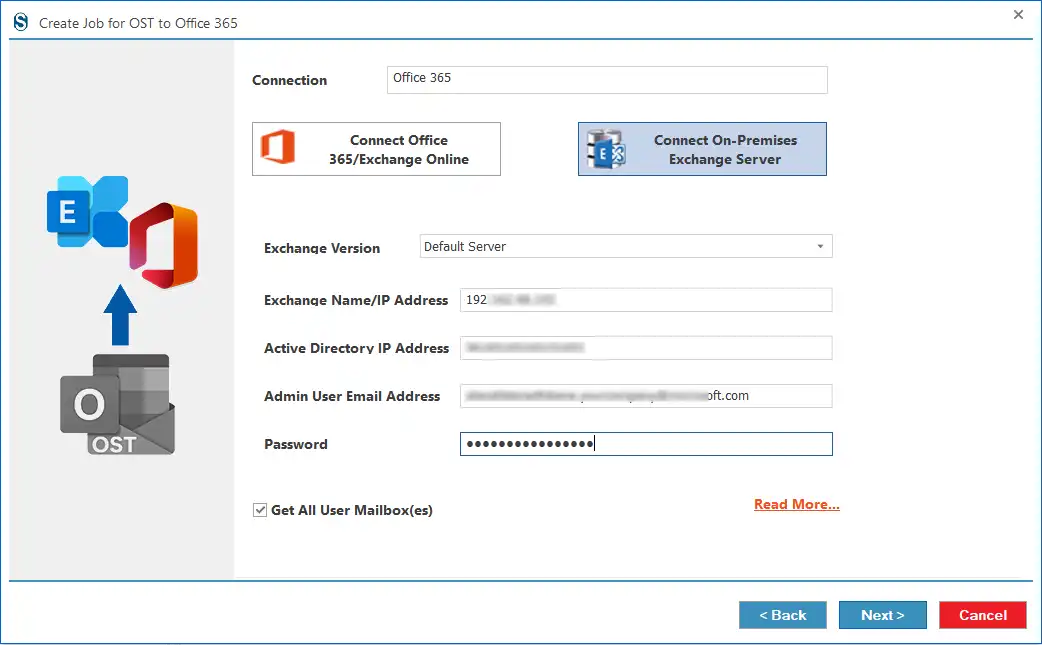
Task: Click the Shoviv app logo in title bar
Action: (x=21, y=22)
